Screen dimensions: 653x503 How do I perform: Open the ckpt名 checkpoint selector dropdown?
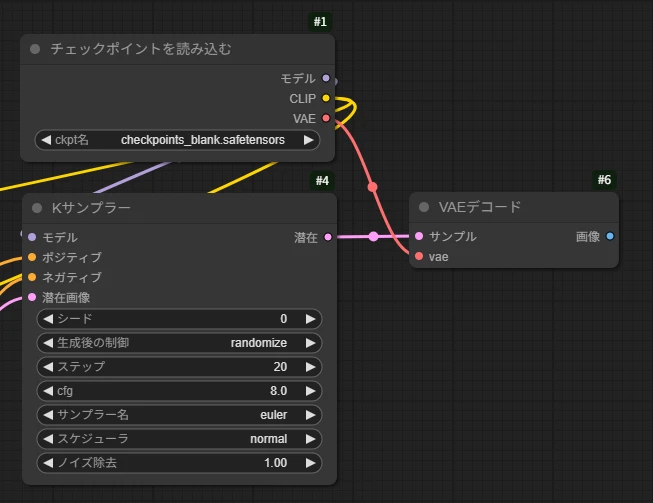click(x=178, y=140)
